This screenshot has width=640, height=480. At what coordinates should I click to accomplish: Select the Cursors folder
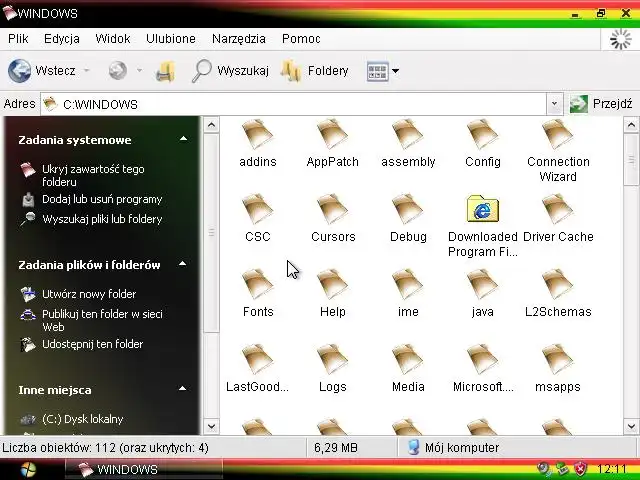(x=333, y=218)
